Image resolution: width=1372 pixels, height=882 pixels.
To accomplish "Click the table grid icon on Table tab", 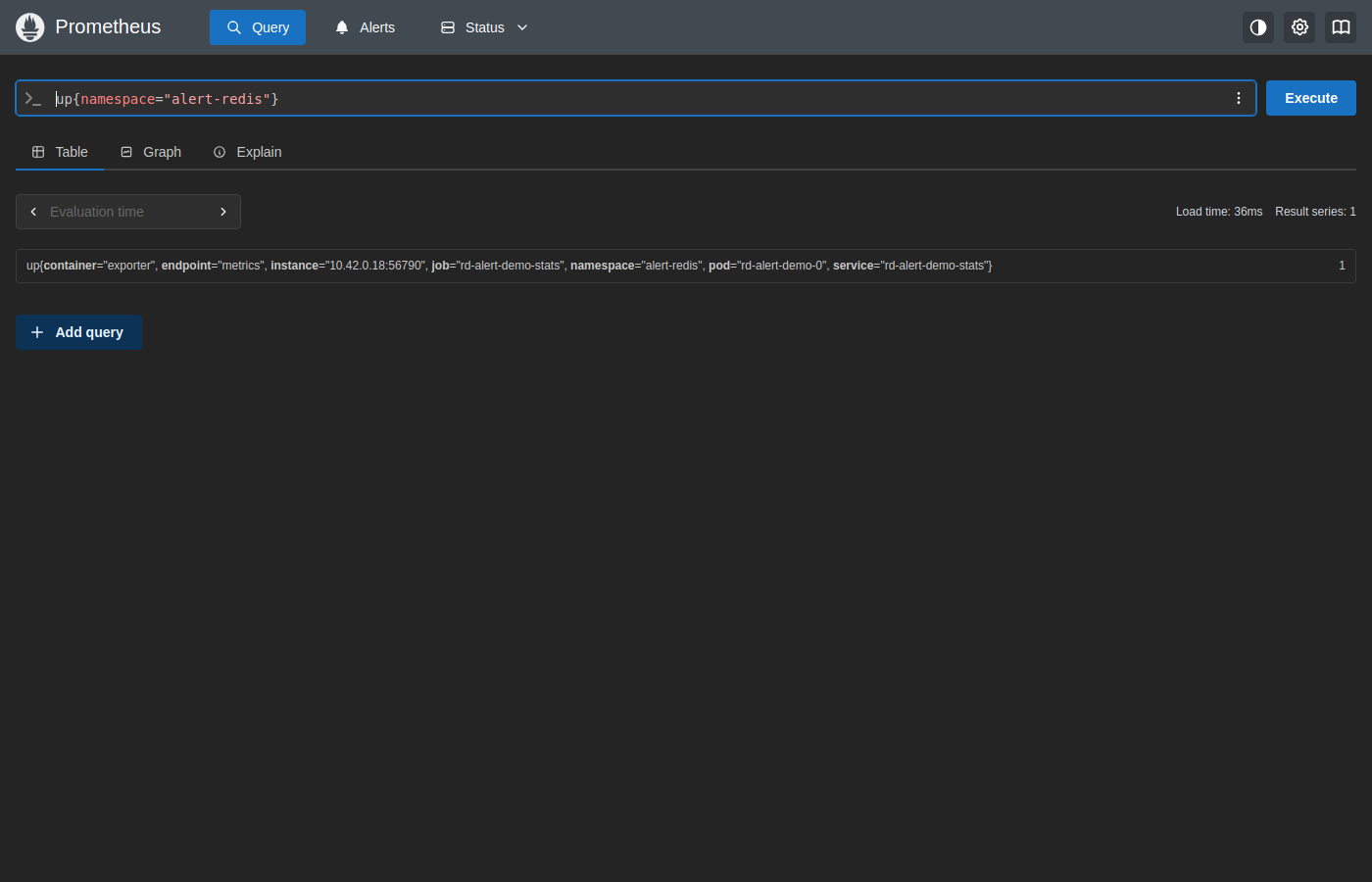I will point(38,152).
